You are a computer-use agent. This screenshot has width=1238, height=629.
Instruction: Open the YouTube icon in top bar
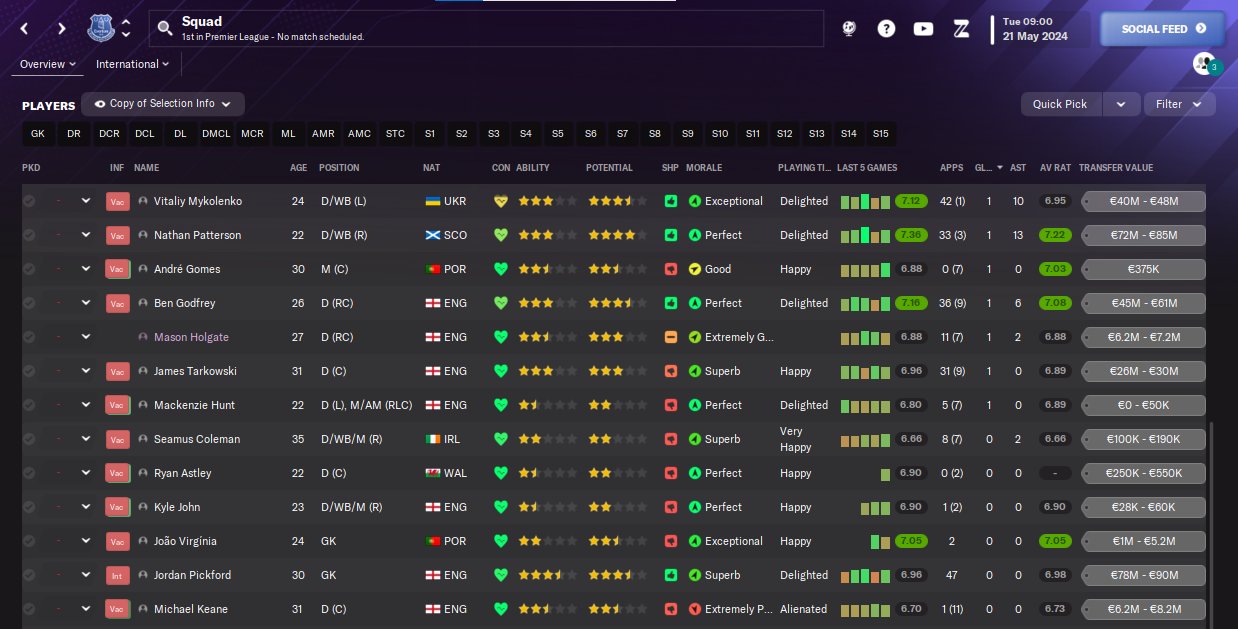[923, 29]
